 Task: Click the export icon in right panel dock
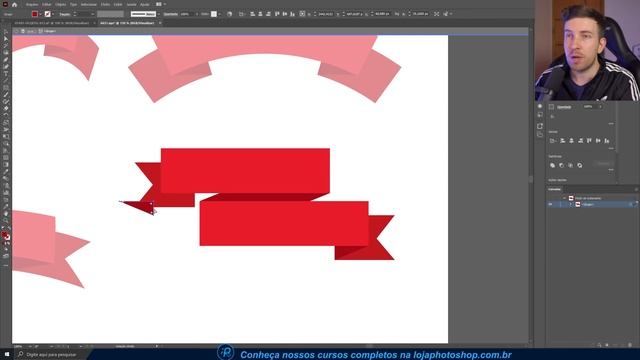(x=540, y=126)
